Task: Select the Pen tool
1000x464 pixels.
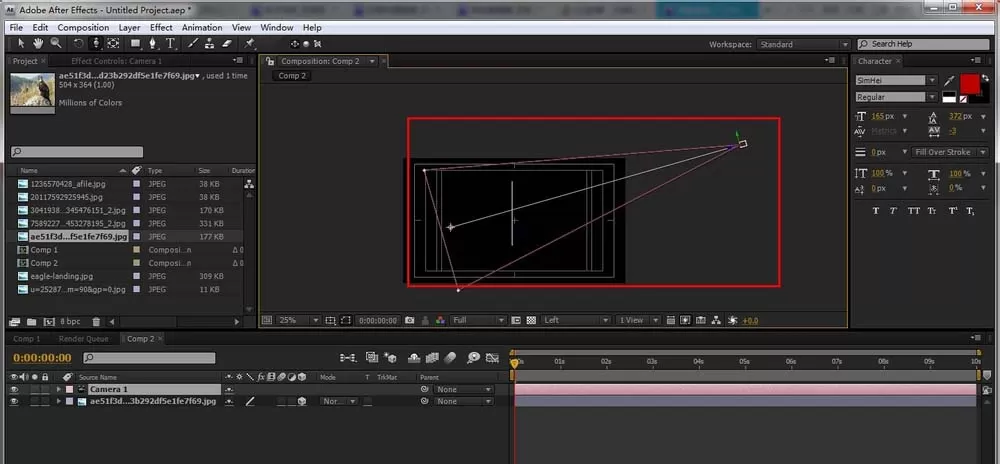Action: [152, 43]
